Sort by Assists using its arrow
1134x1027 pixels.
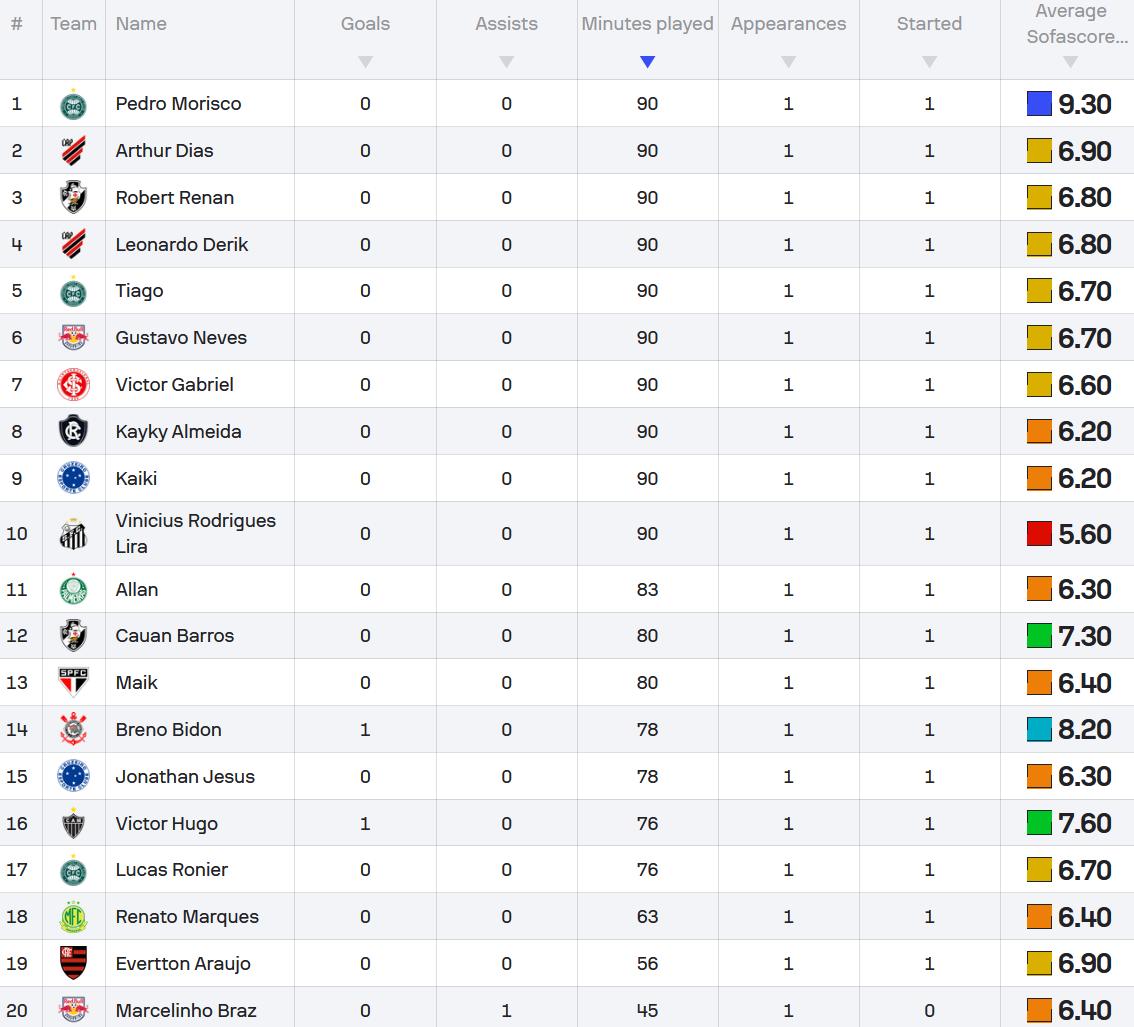tap(506, 62)
